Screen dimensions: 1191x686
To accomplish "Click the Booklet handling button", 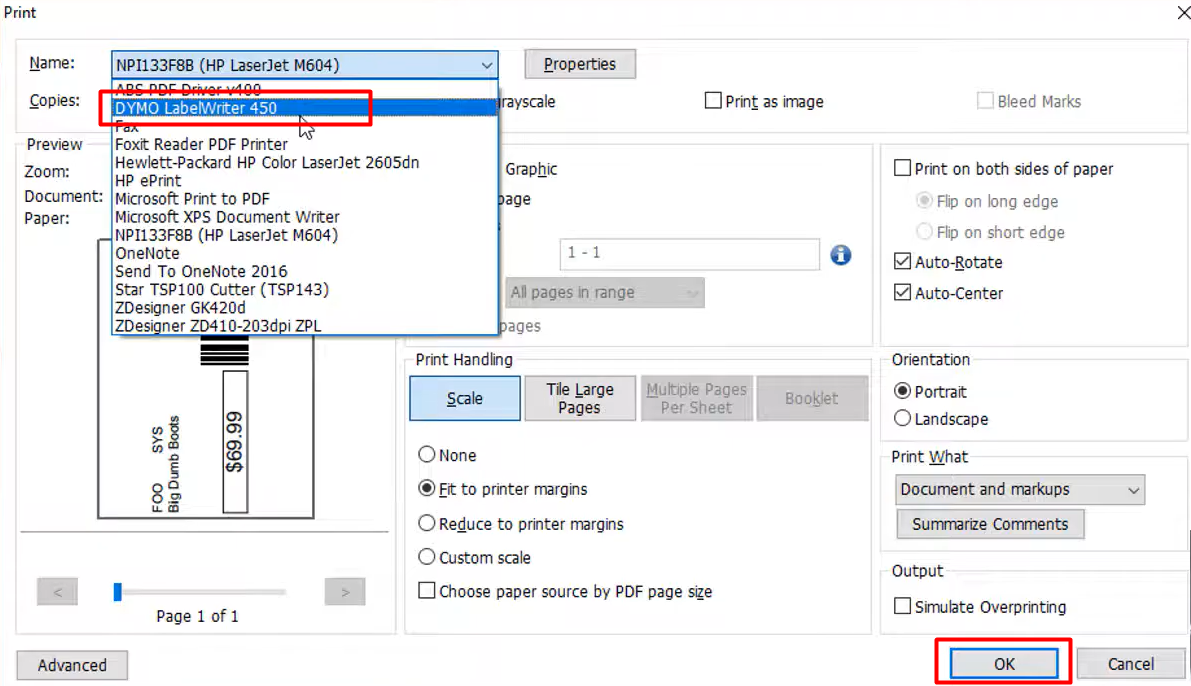I will [812, 398].
